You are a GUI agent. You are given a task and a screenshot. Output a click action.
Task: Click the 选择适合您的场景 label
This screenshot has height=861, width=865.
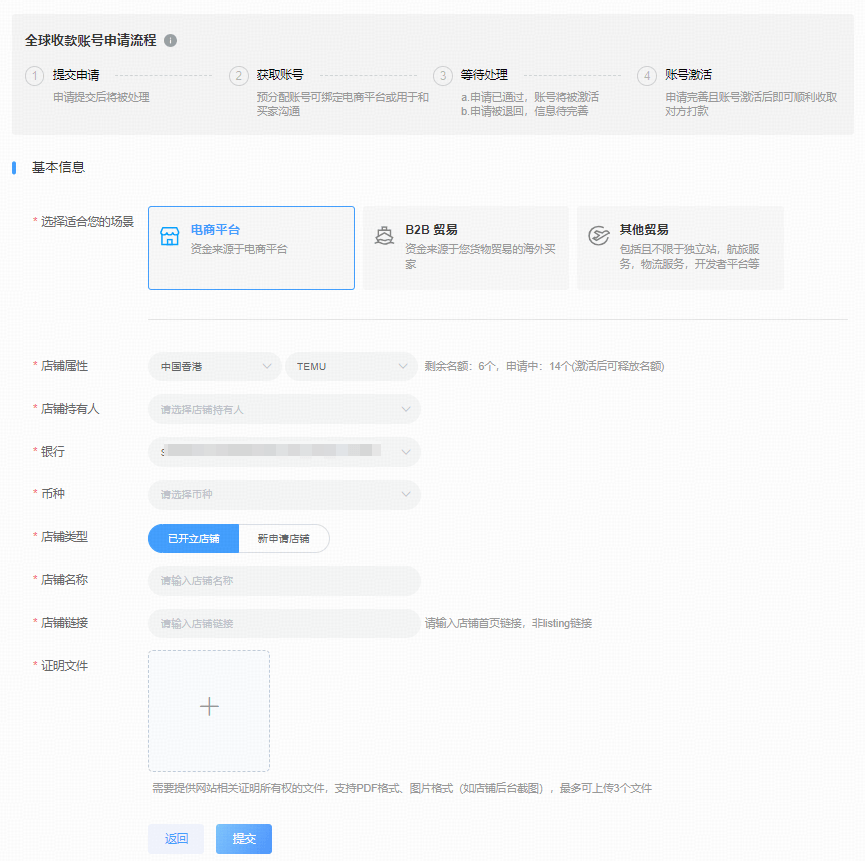(87, 222)
